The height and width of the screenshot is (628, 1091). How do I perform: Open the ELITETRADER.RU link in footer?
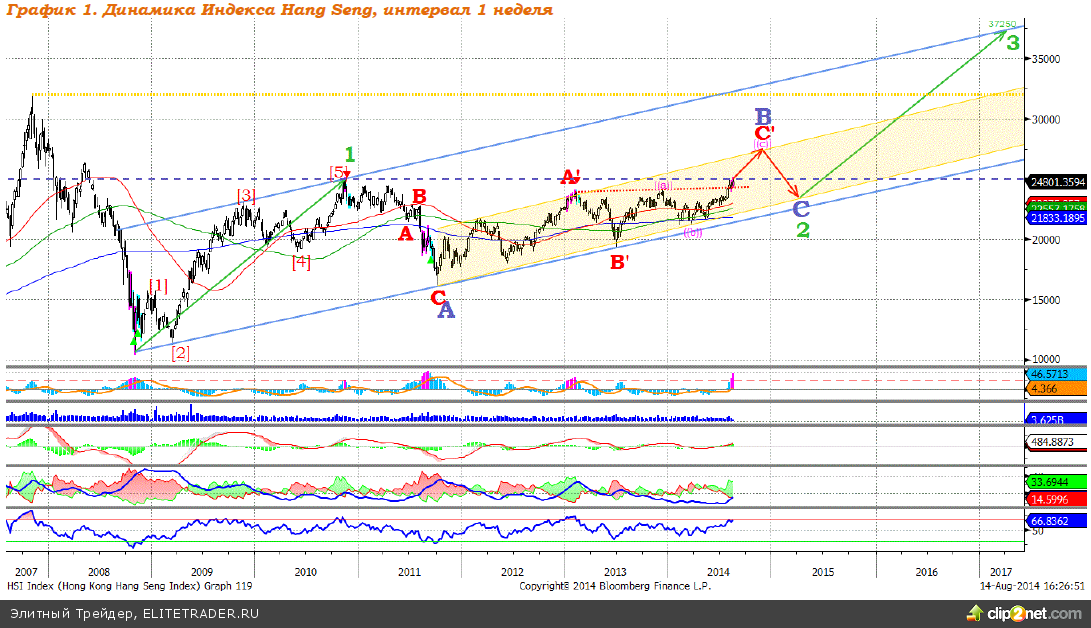click(x=200, y=613)
